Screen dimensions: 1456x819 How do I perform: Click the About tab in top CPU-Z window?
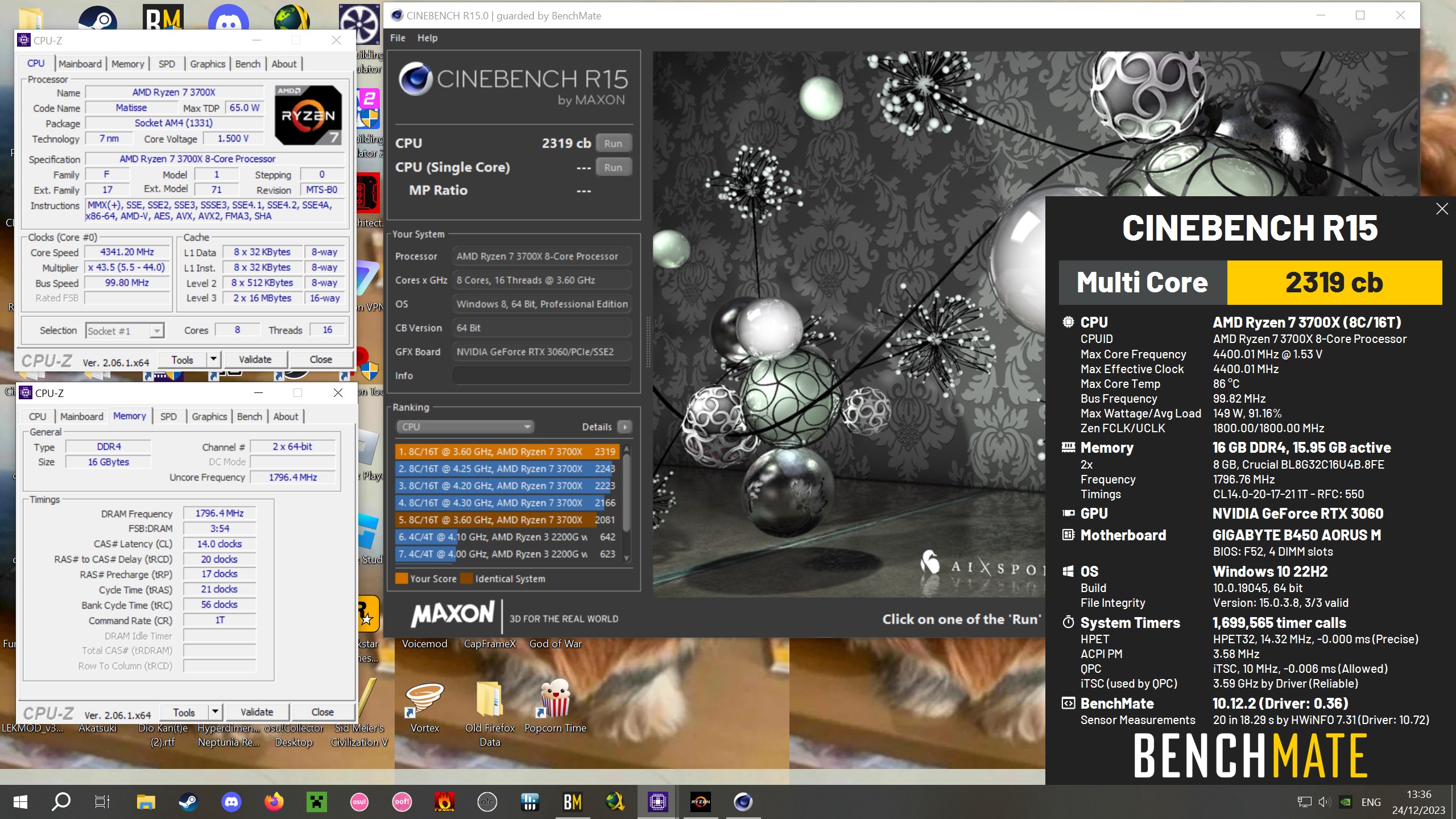(284, 64)
